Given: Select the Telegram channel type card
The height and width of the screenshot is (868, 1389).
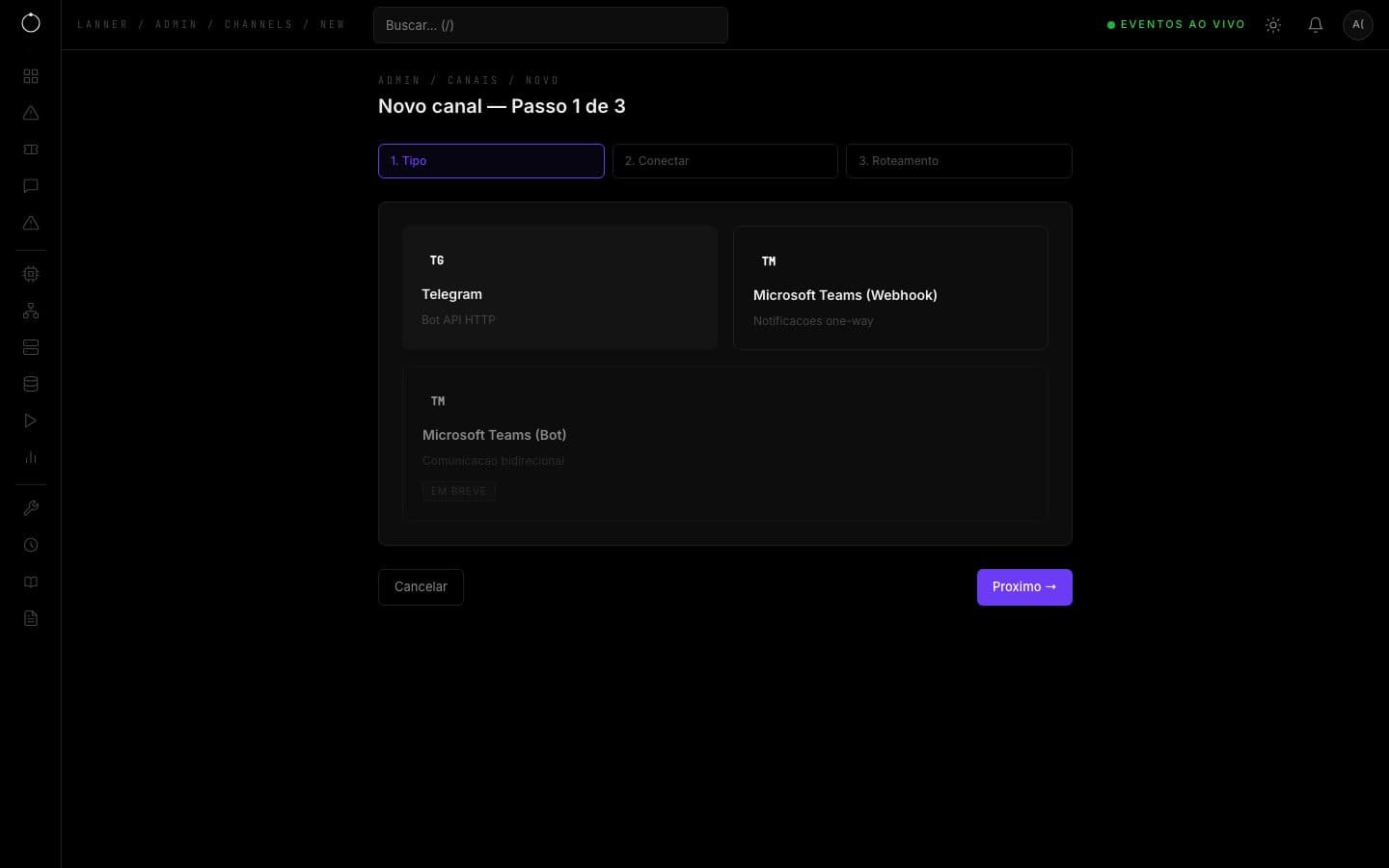Looking at the screenshot, I should coord(559,287).
